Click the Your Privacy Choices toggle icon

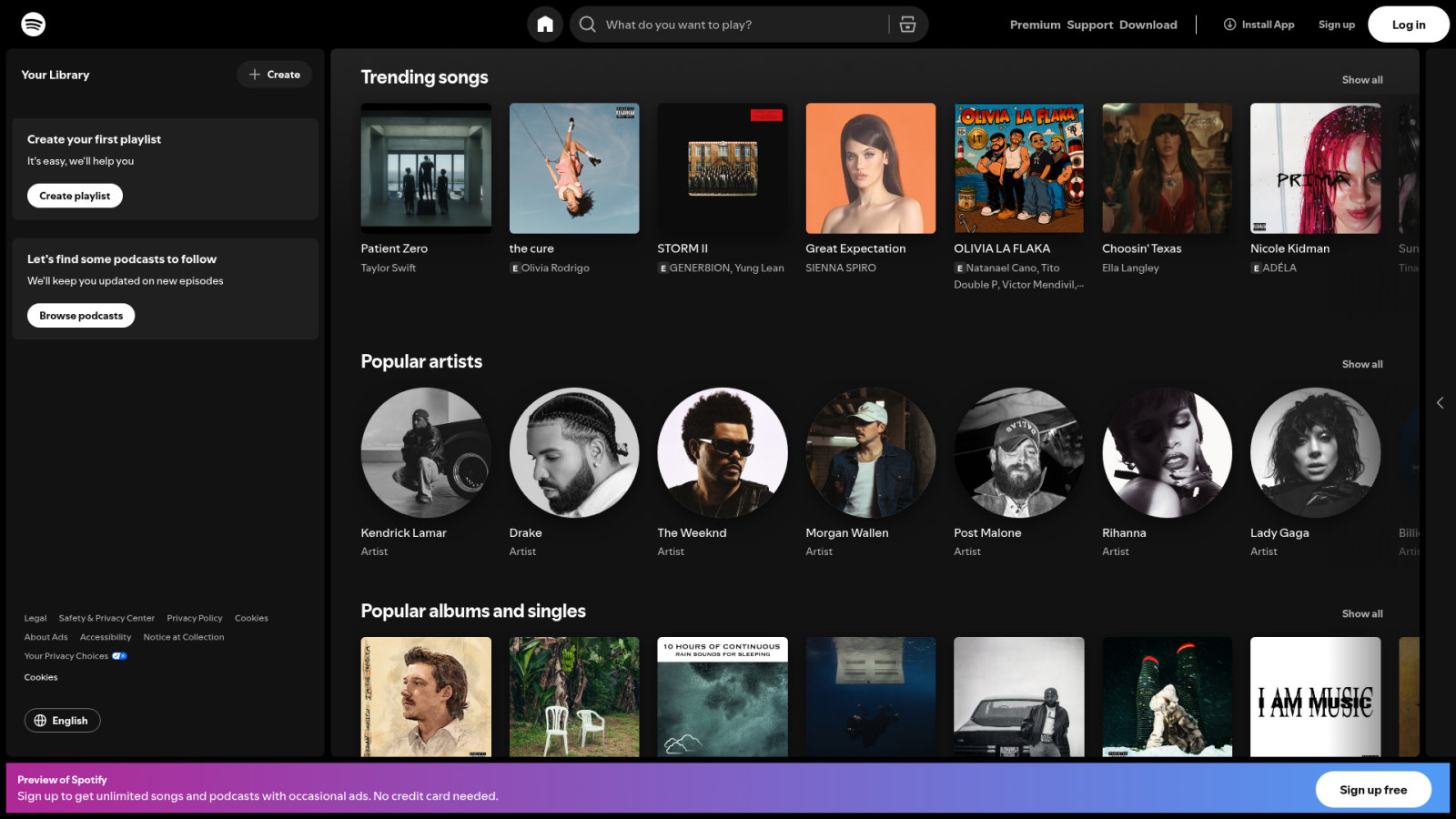point(119,656)
